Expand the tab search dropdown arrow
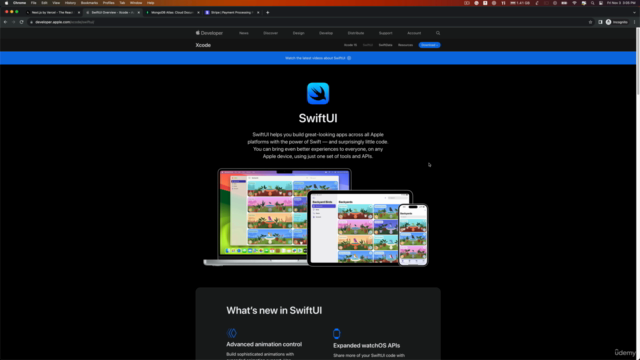This screenshot has height=360, width=640. (634, 13)
